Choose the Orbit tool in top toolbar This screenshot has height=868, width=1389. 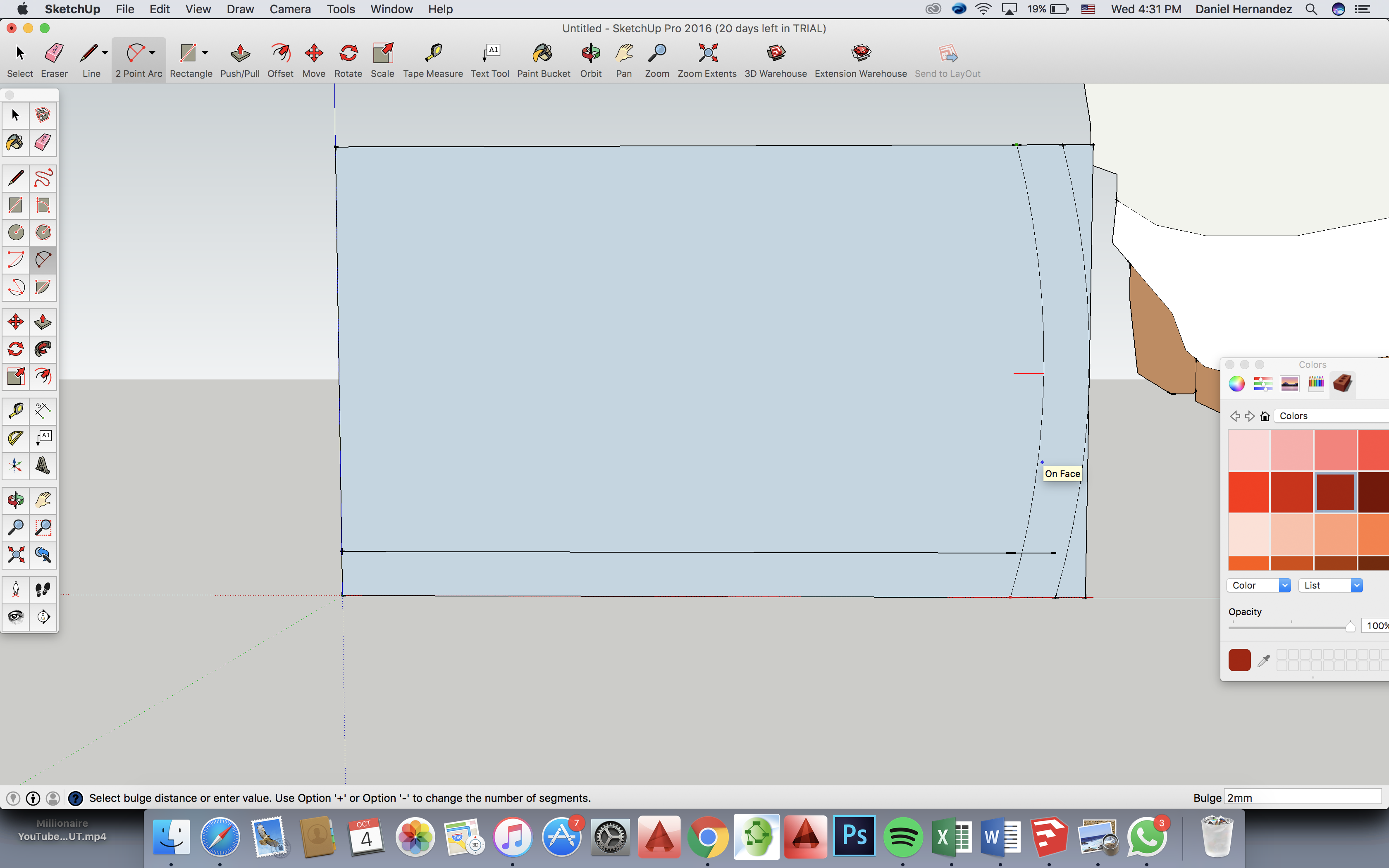[x=591, y=60]
